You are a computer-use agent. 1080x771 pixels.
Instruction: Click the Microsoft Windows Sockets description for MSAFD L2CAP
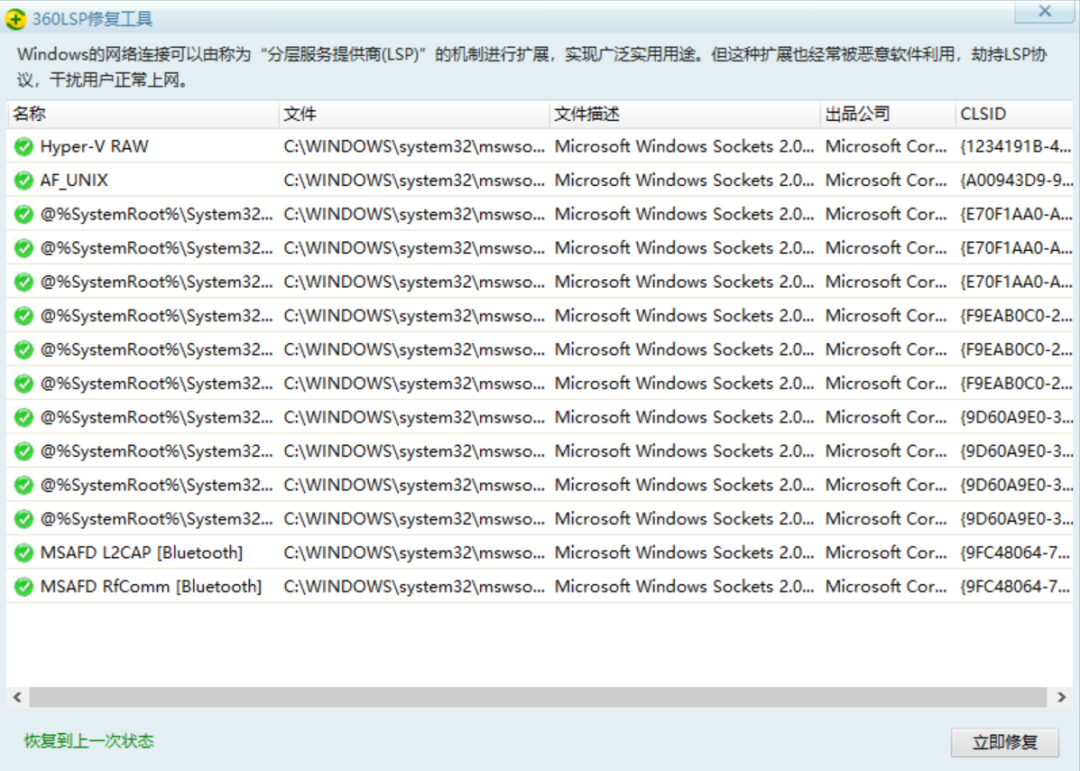click(684, 553)
